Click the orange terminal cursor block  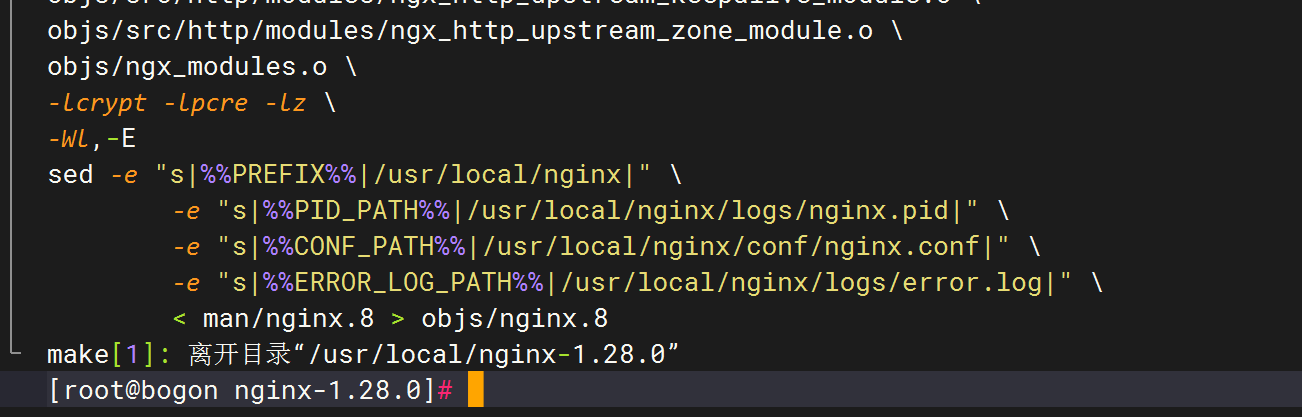coord(475,390)
